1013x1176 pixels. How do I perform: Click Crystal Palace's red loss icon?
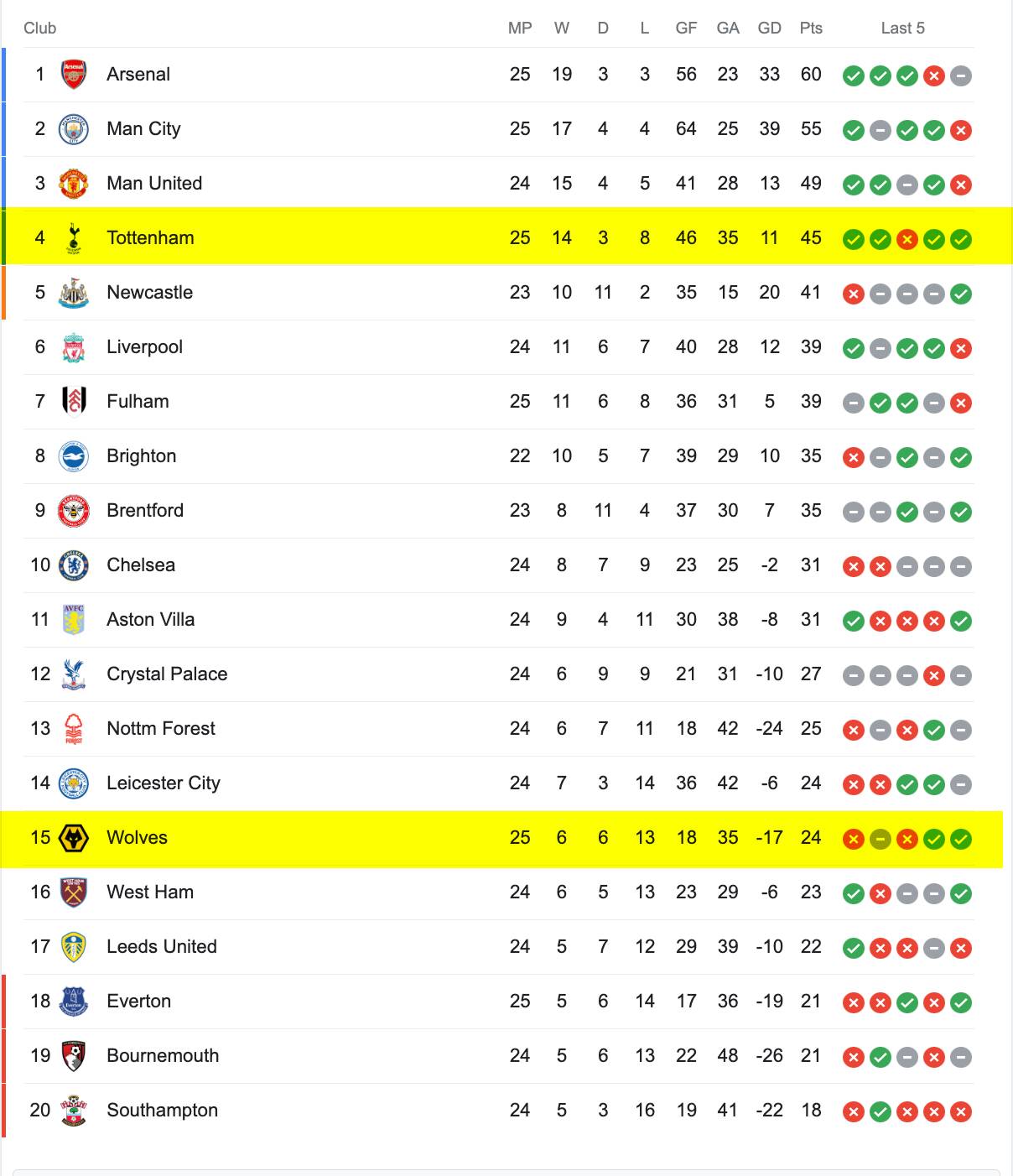(934, 676)
